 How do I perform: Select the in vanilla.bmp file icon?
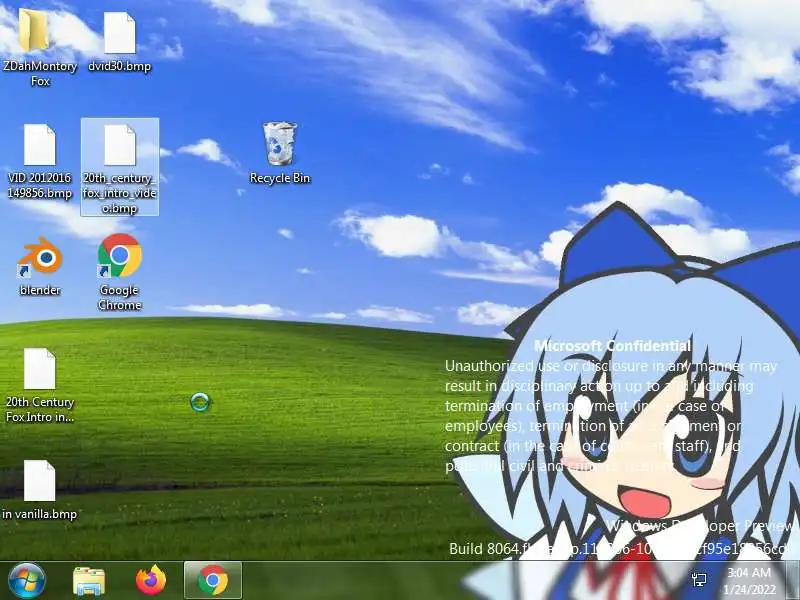[x=39, y=481]
